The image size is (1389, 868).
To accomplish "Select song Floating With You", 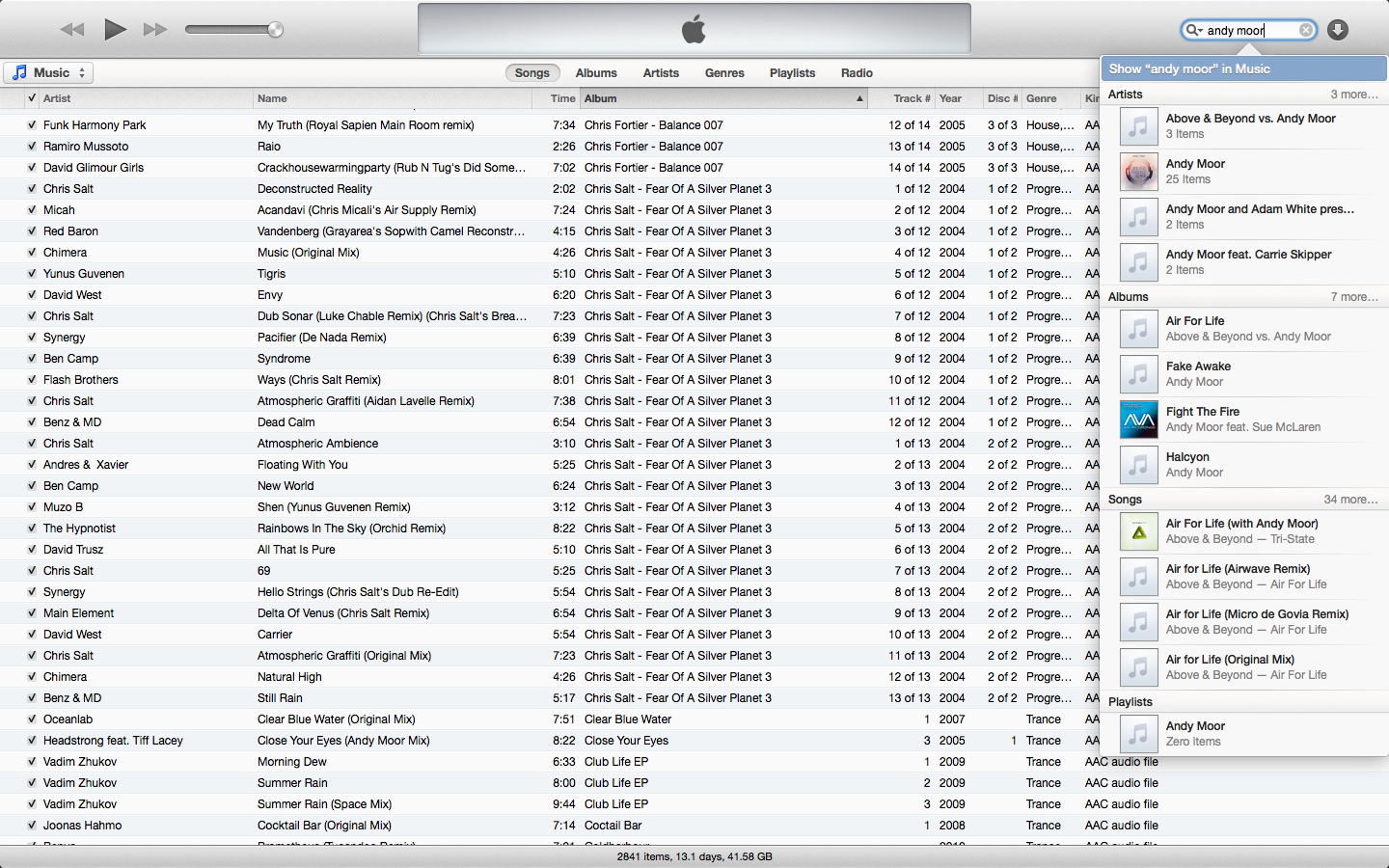I will [302, 465].
